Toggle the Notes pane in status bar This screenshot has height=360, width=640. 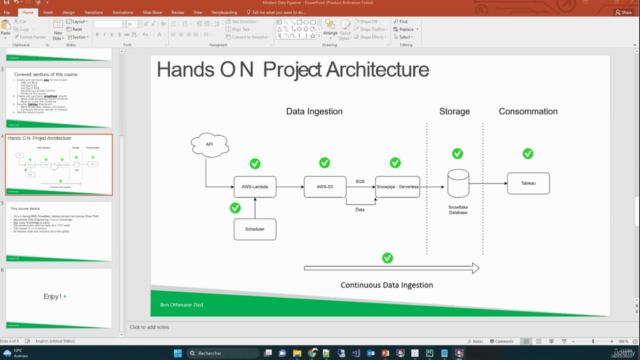pos(476,341)
